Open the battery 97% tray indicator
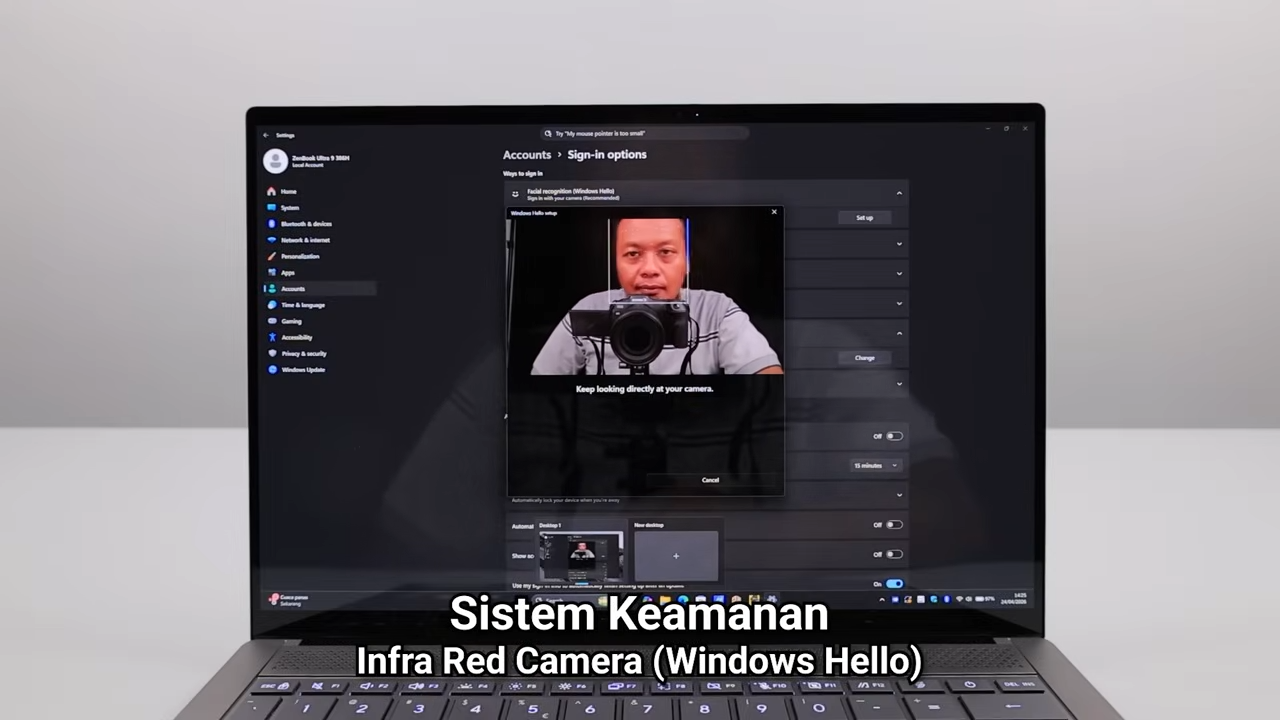 point(984,600)
